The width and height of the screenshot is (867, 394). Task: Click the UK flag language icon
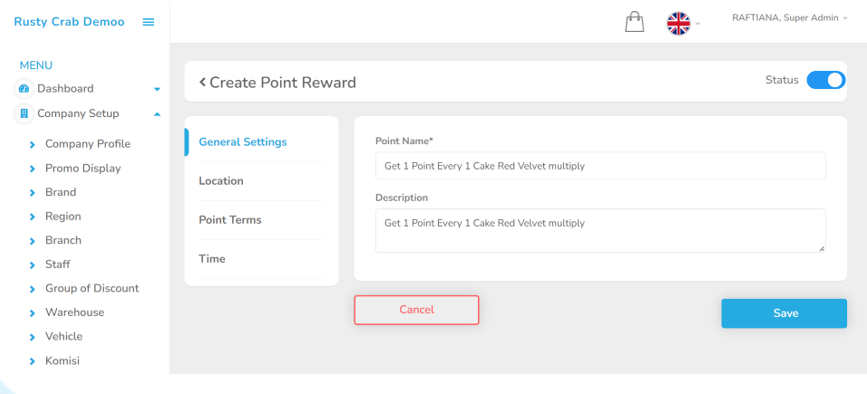point(678,24)
